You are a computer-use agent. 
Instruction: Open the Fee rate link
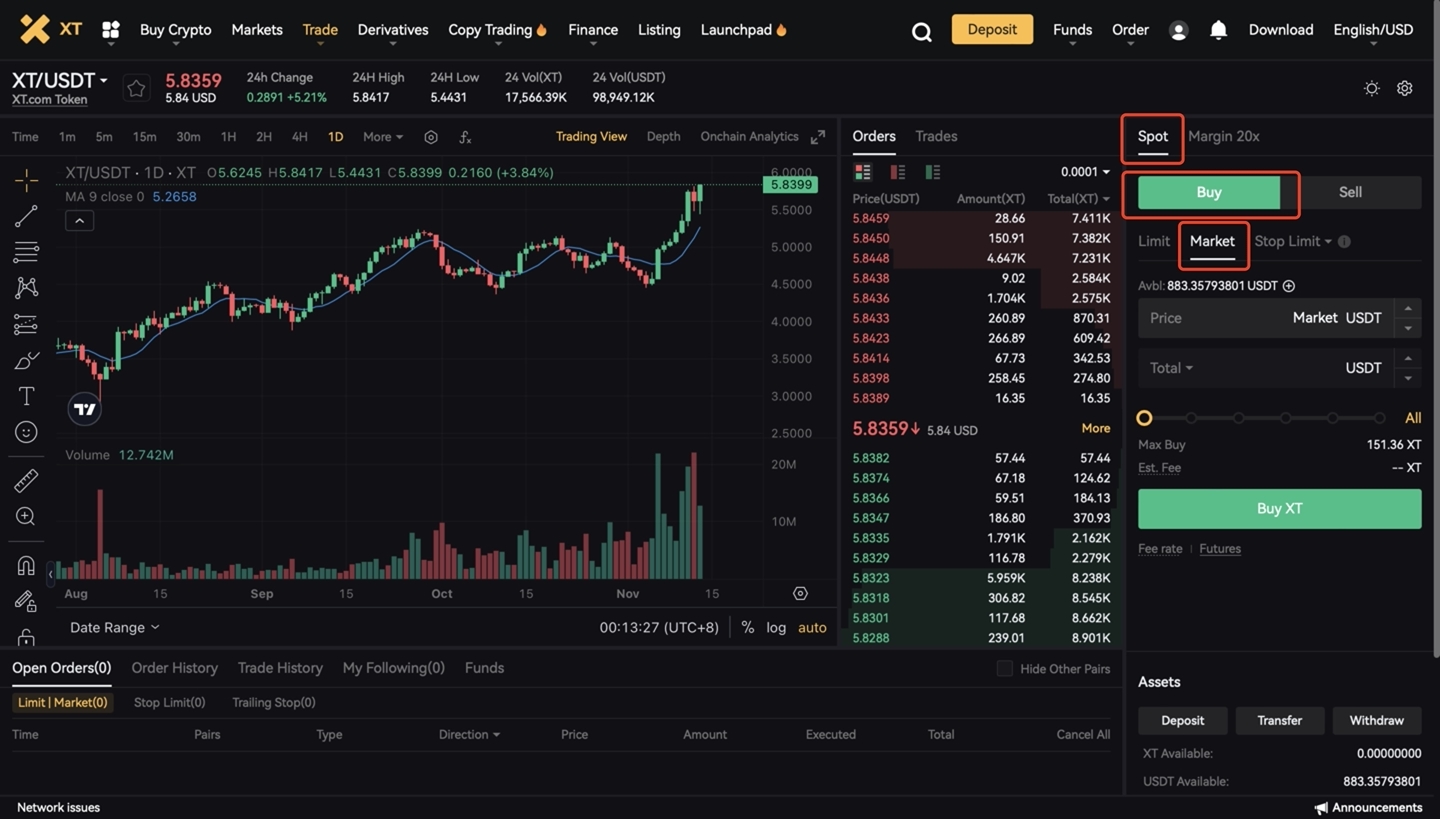1160,548
